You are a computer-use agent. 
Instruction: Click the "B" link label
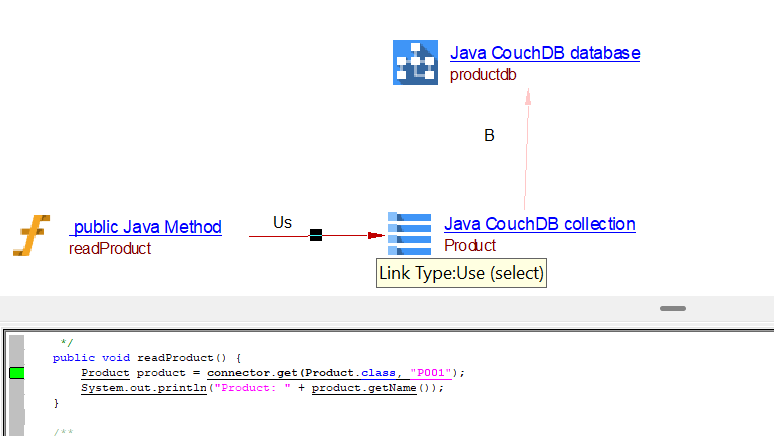point(489,136)
